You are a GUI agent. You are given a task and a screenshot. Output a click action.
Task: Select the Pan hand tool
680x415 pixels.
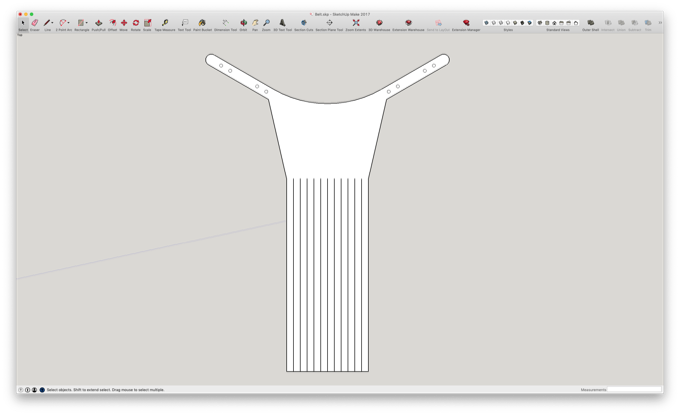click(255, 23)
